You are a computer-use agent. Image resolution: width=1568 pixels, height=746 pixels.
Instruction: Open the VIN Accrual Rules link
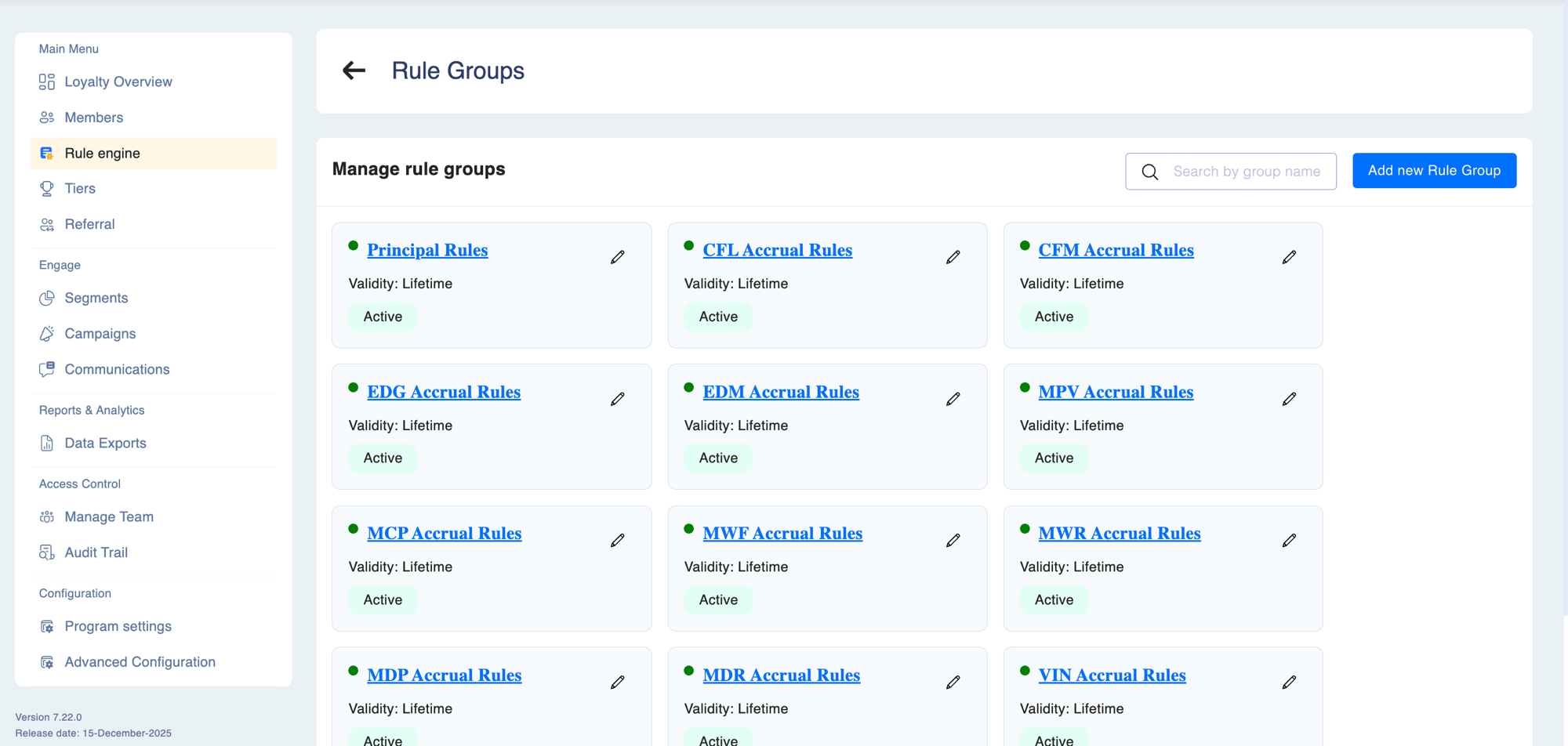[x=1112, y=675]
